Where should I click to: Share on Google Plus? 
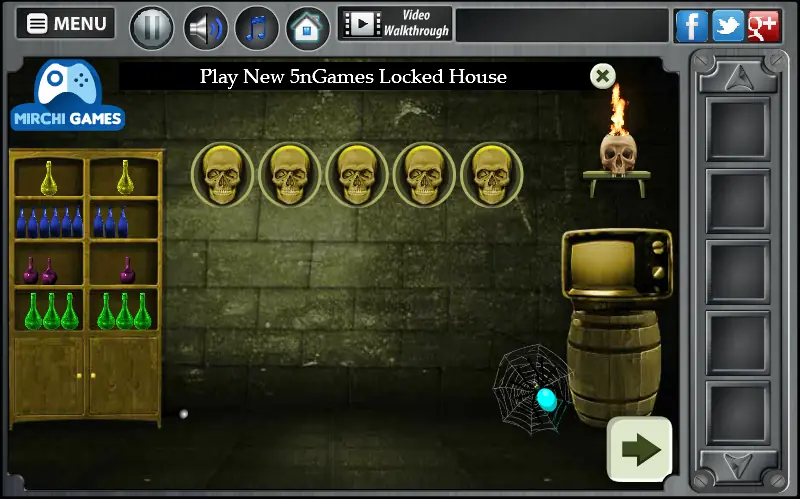point(763,26)
